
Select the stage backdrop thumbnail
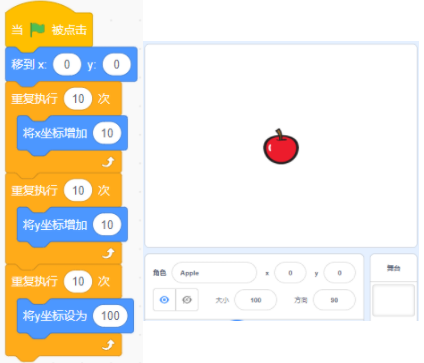click(x=393, y=300)
